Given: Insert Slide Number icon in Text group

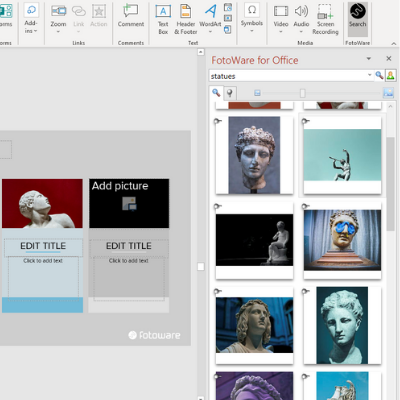Looking at the screenshot, I should 228,18.
